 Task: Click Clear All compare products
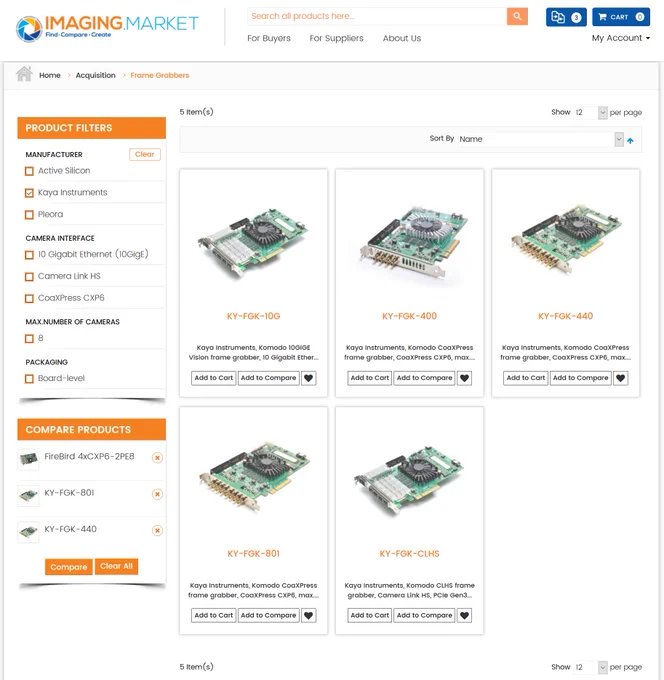(x=116, y=566)
